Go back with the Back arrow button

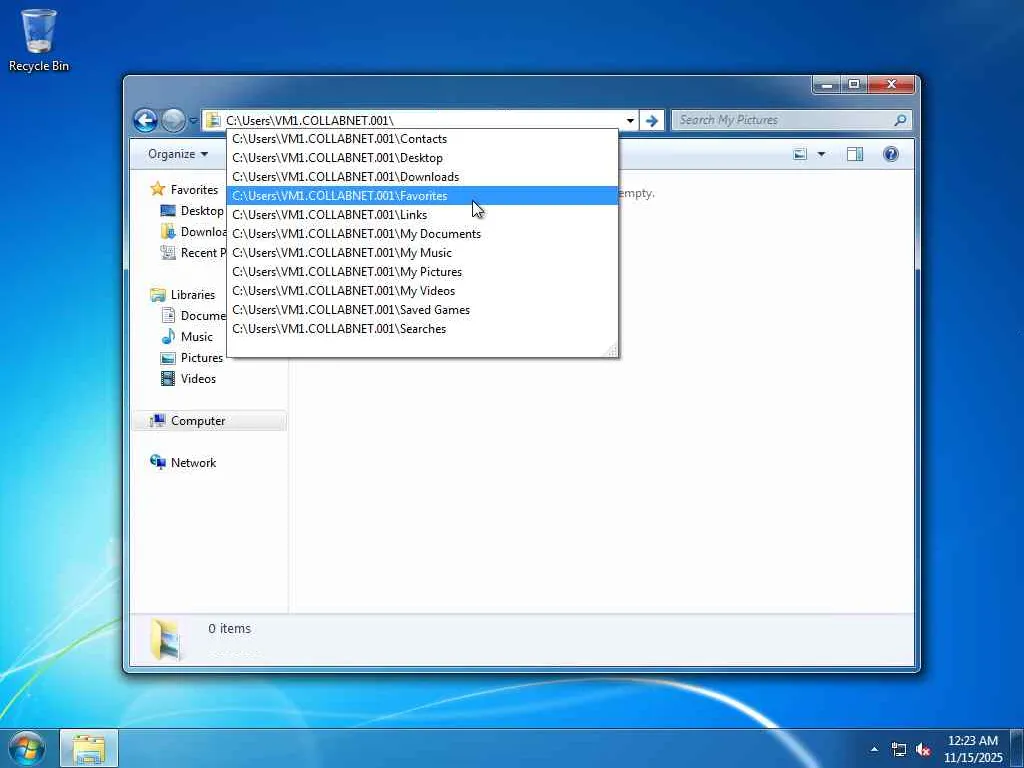point(145,120)
